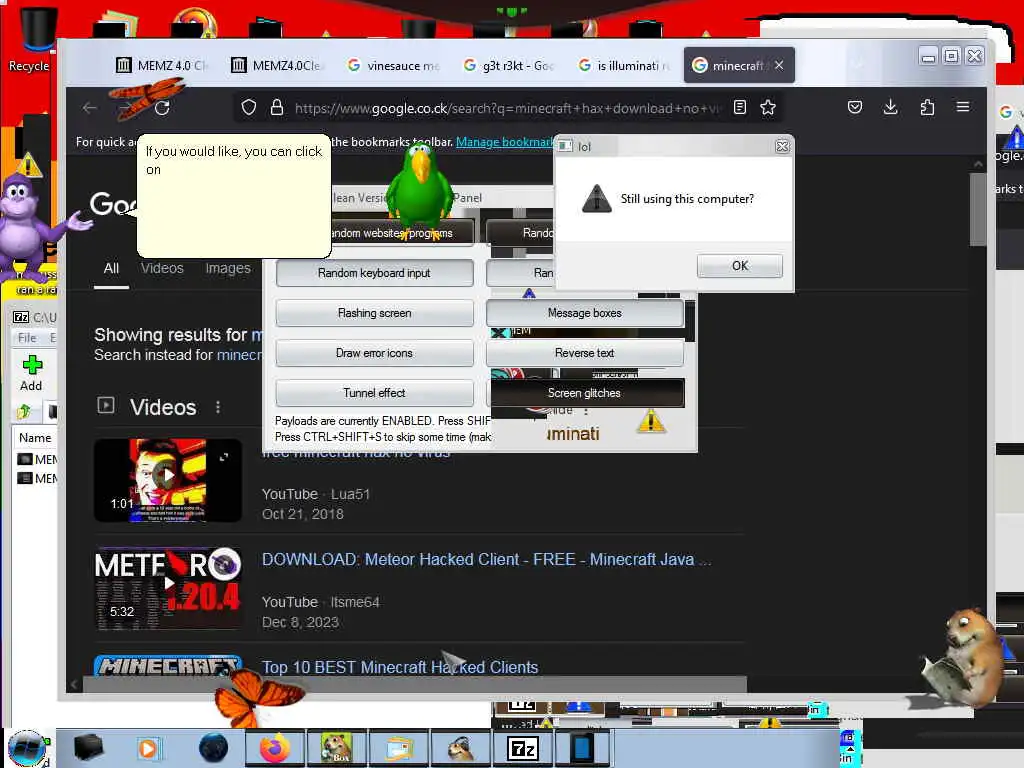The image size is (1024, 768).
Task: Click the vertical scrollbar thumb in Firefox
Action: click(x=978, y=209)
